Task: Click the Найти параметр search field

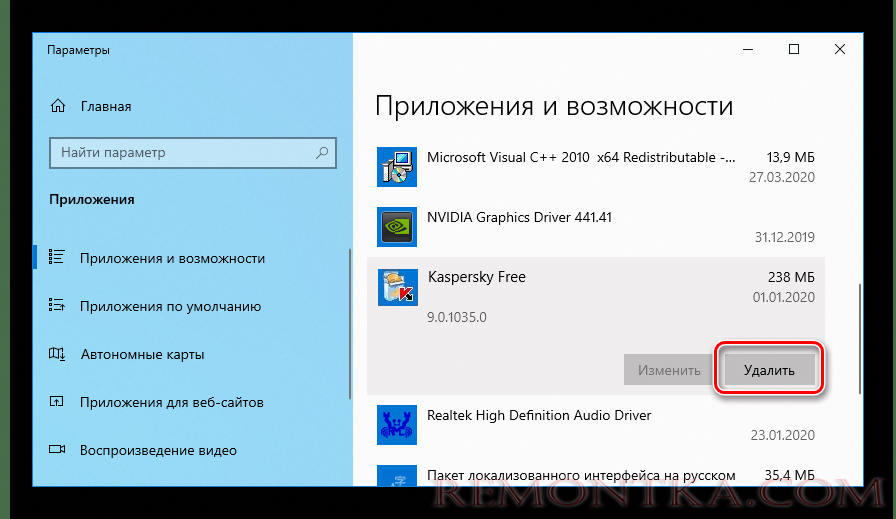Action: click(180, 153)
